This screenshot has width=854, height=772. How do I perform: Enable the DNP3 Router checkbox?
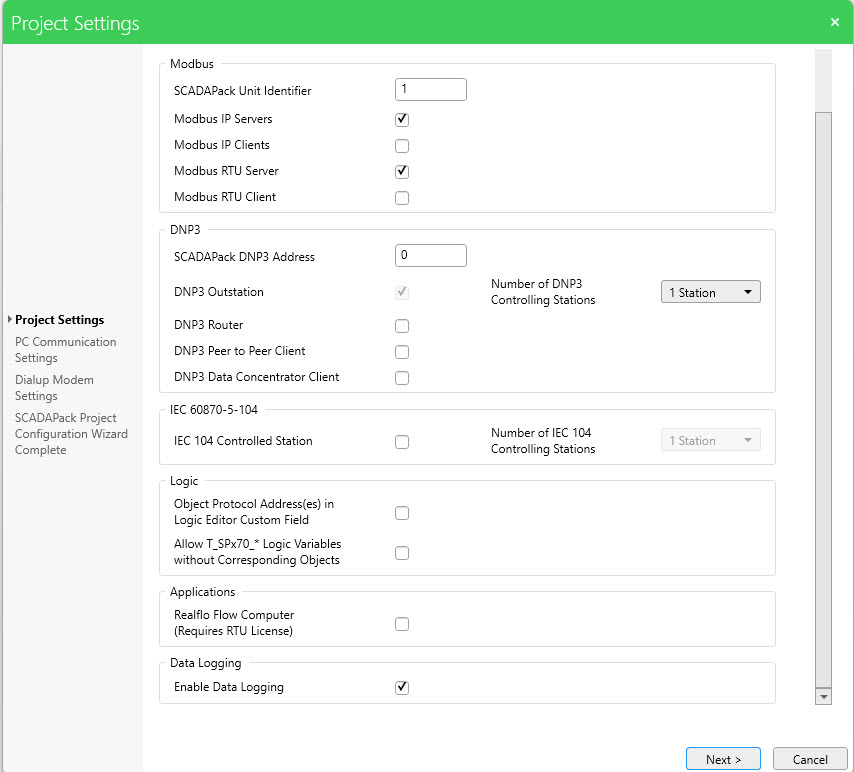click(402, 326)
